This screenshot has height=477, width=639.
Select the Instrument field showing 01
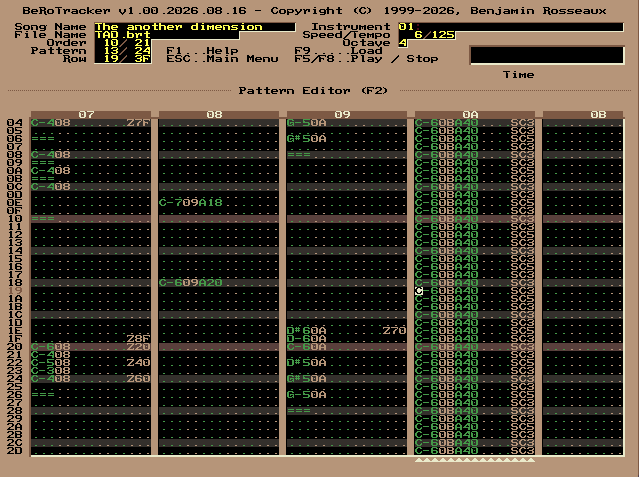511,27
